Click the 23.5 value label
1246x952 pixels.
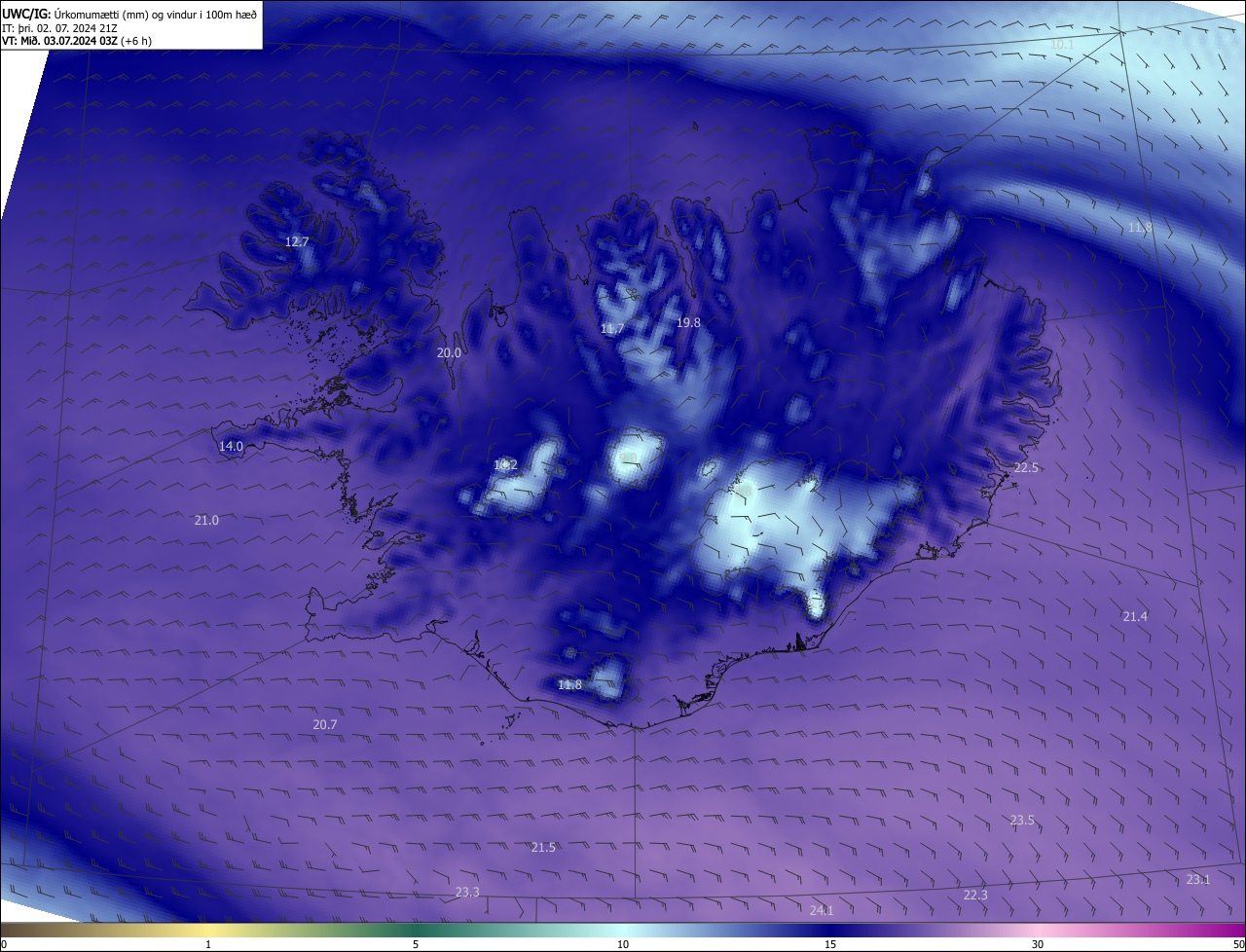(x=1022, y=821)
